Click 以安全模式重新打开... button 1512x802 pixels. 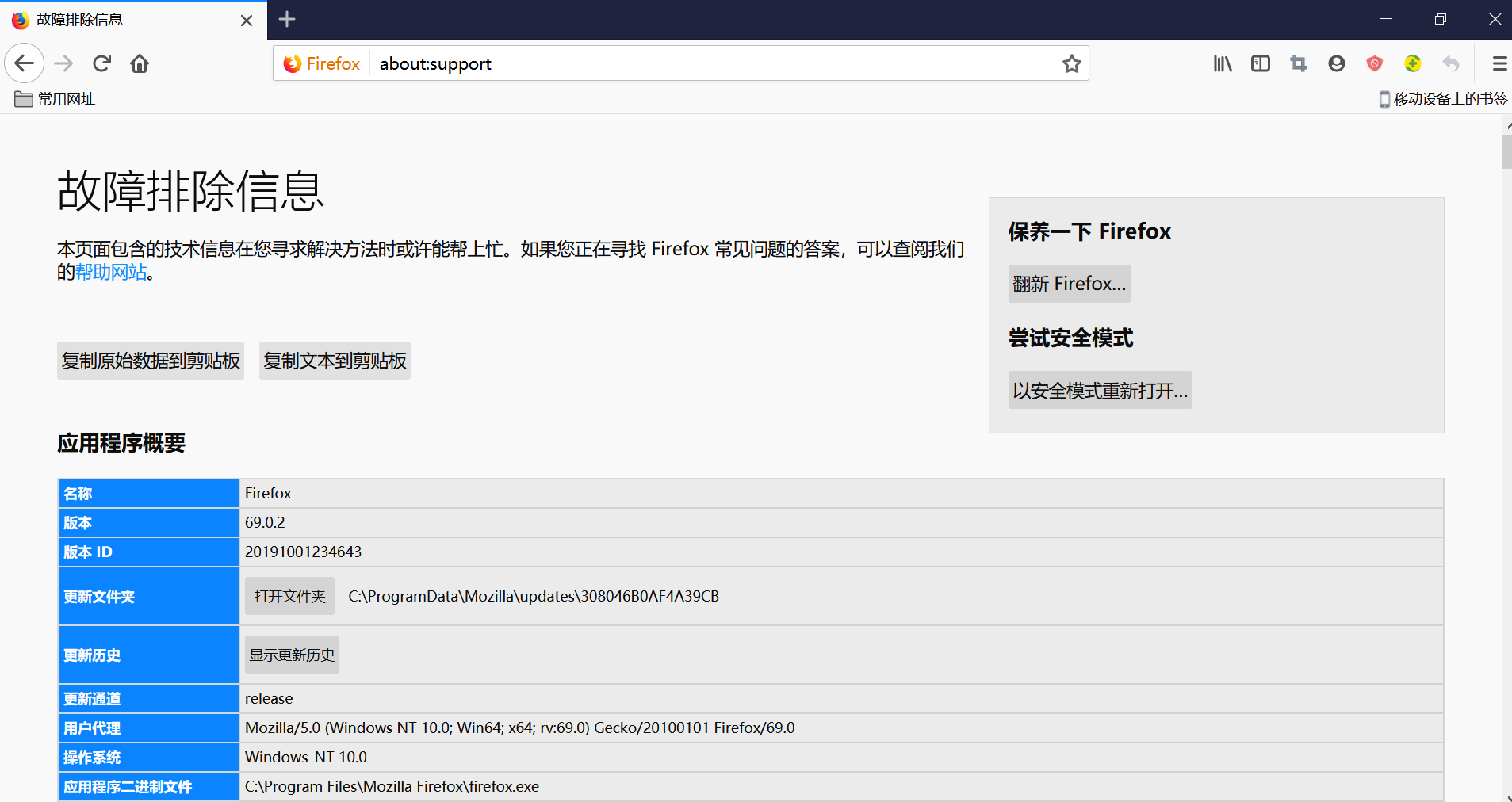tap(1100, 390)
